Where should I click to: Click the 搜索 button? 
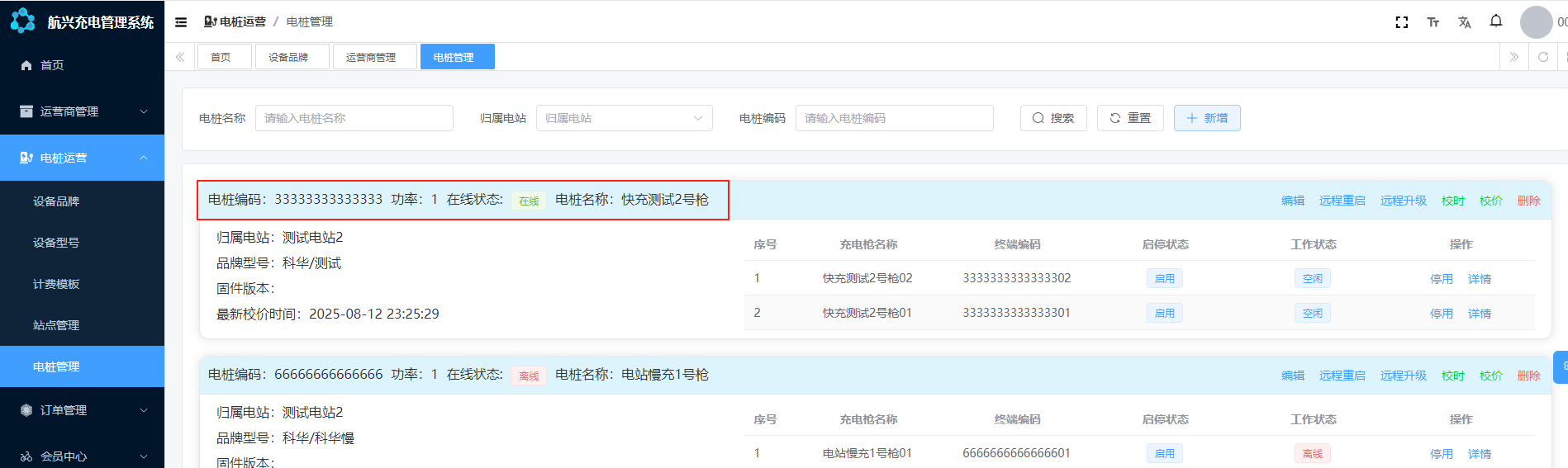(x=1052, y=118)
